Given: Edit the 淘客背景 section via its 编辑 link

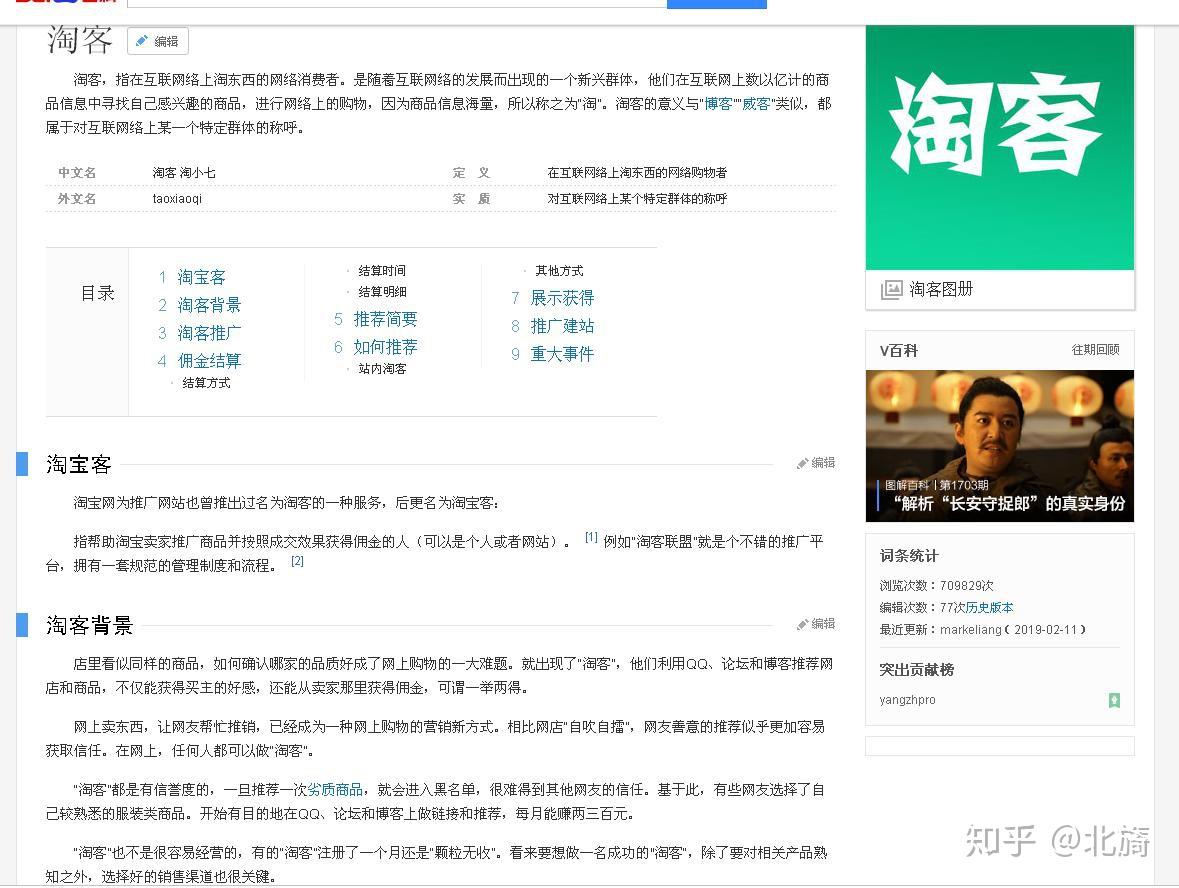Looking at the screenshot, I should (817, 623).
